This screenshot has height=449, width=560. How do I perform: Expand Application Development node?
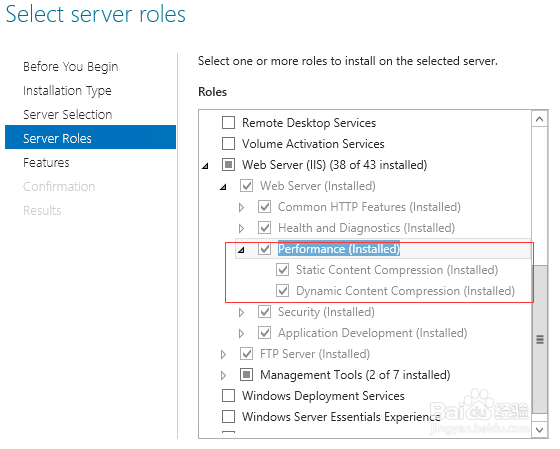(x=241, y=334)
